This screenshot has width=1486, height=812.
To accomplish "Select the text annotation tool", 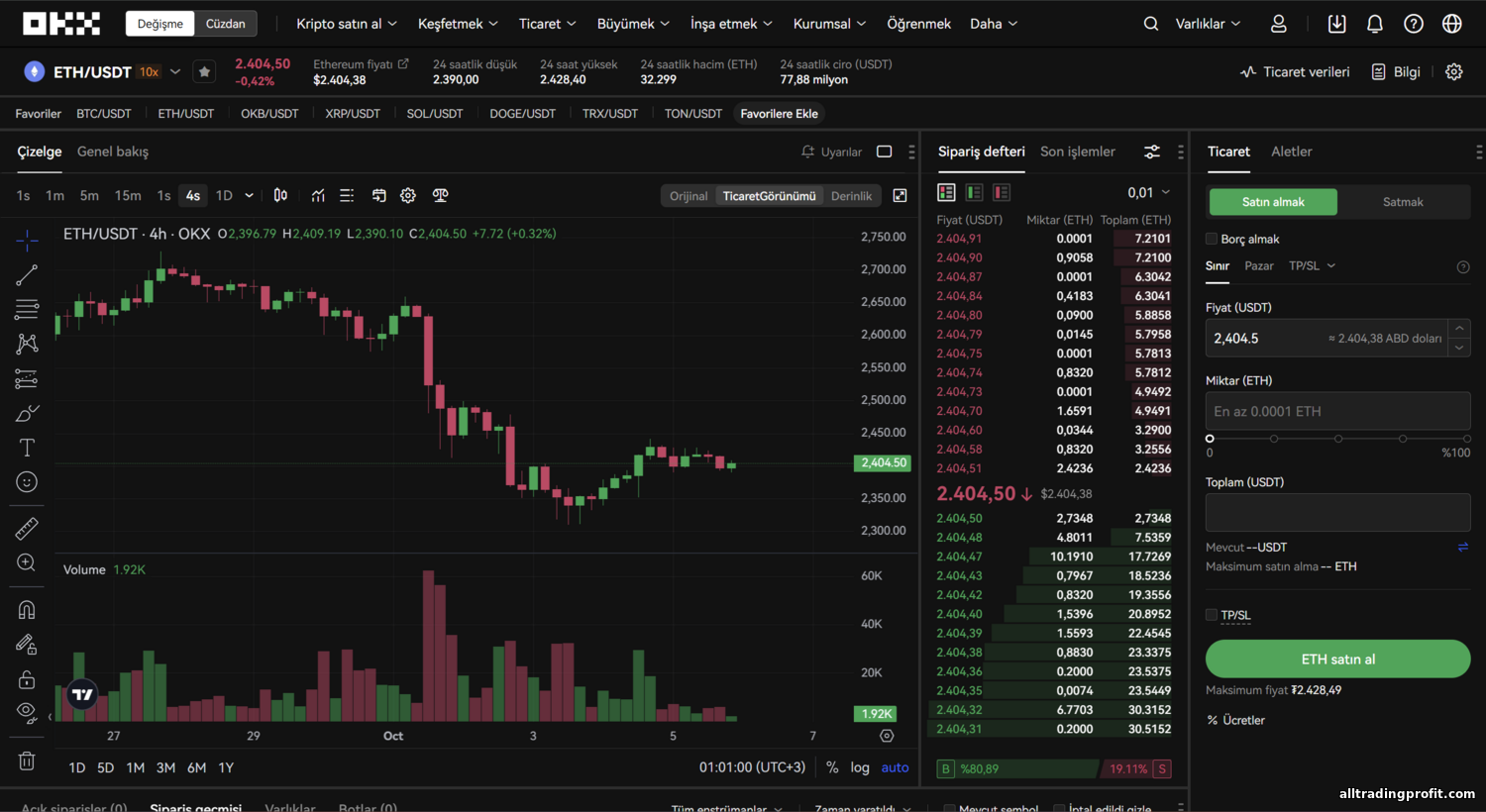I will coord(27,448).
